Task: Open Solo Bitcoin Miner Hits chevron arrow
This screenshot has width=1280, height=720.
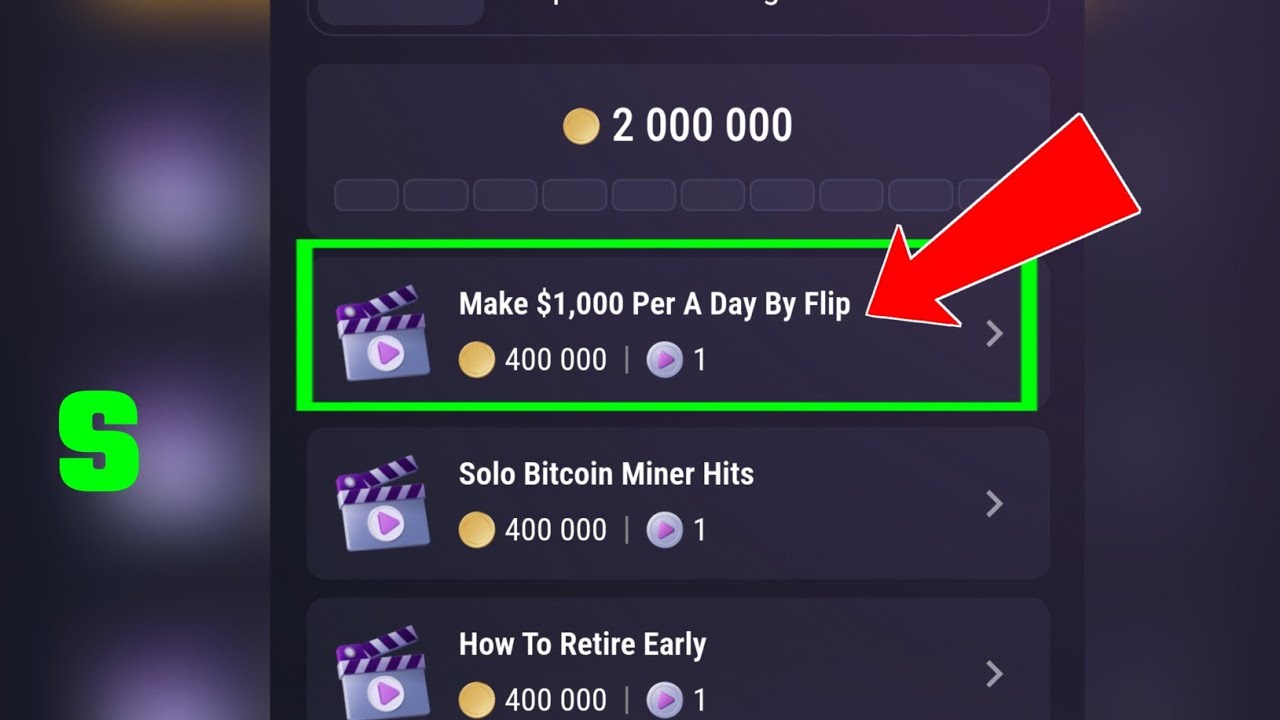Action: tap(994, 504)
